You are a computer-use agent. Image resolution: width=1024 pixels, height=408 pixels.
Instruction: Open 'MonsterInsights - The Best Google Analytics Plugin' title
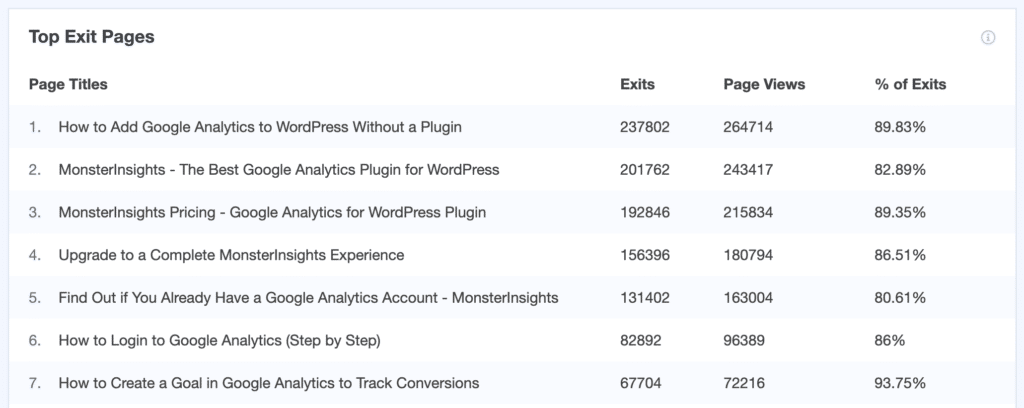279,170
